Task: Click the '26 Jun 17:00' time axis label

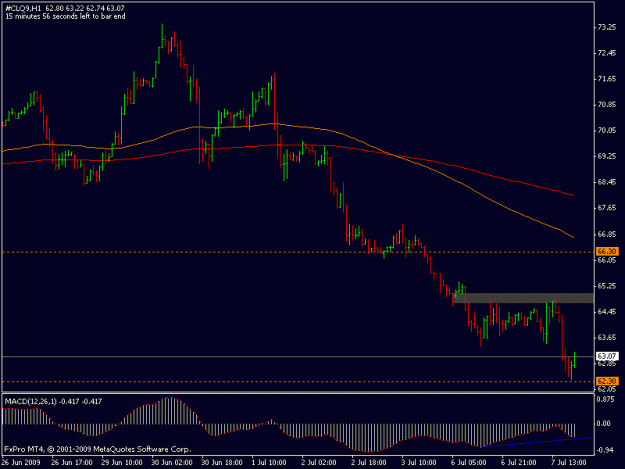Action: 72,463
